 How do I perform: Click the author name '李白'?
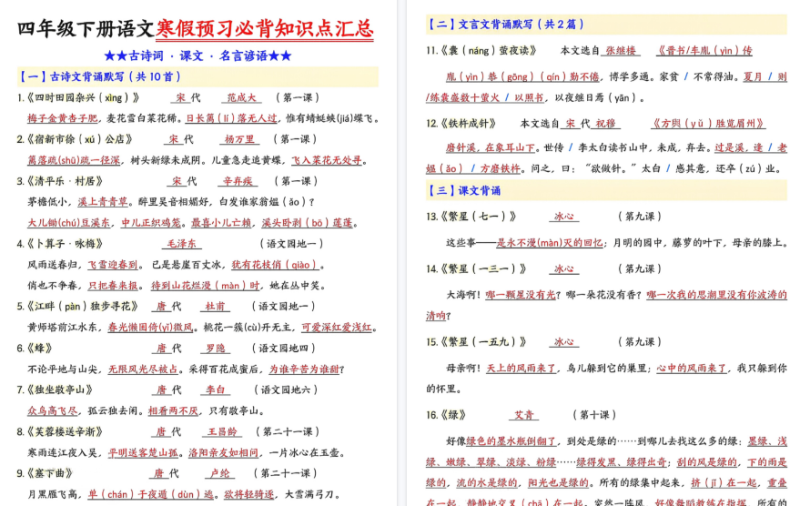coord(215,390)
